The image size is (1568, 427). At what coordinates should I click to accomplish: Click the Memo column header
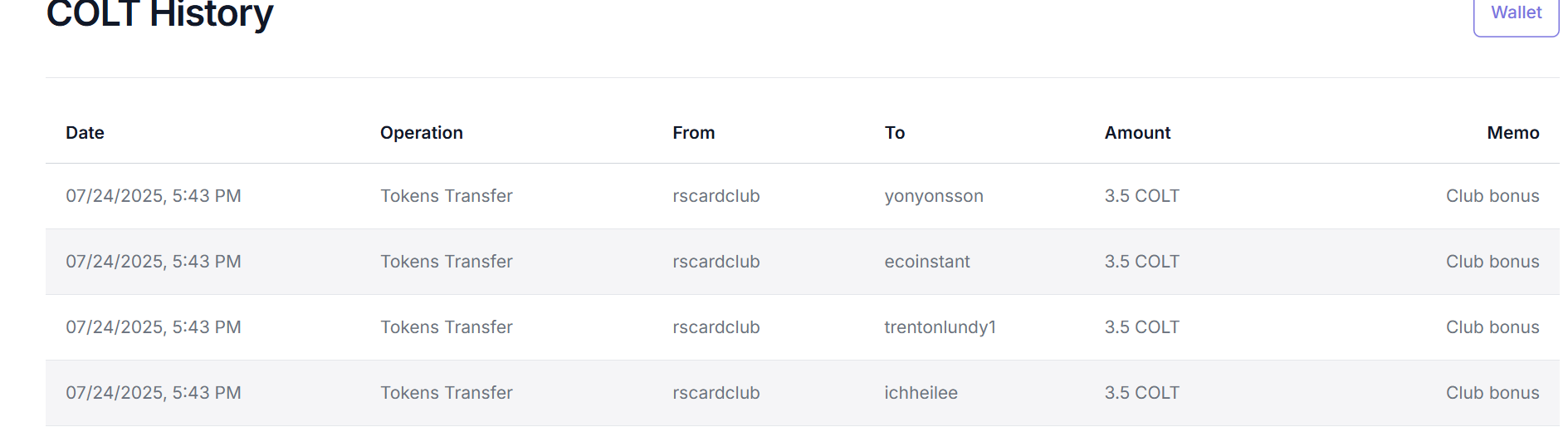(x=1512, y=133)
